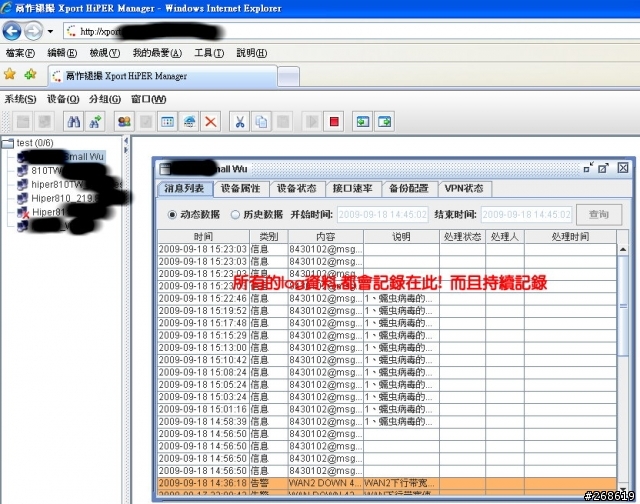
Task: Click the browser Back arrow button
Action: click(x=12, y=31)
